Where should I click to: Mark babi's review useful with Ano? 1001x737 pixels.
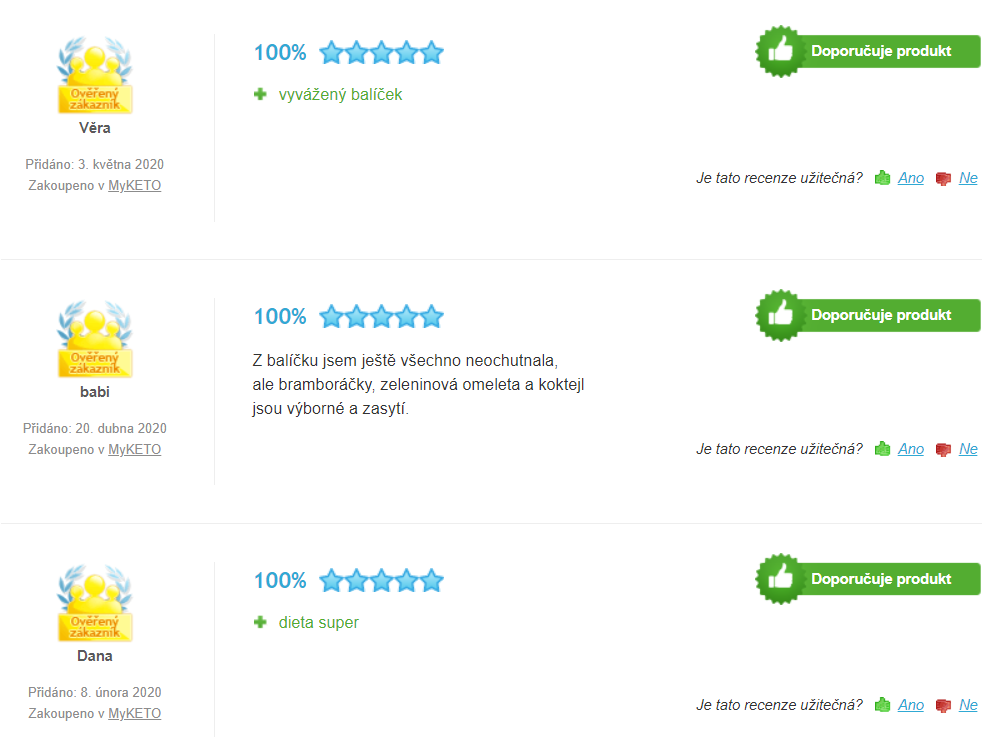click(910, 449)
